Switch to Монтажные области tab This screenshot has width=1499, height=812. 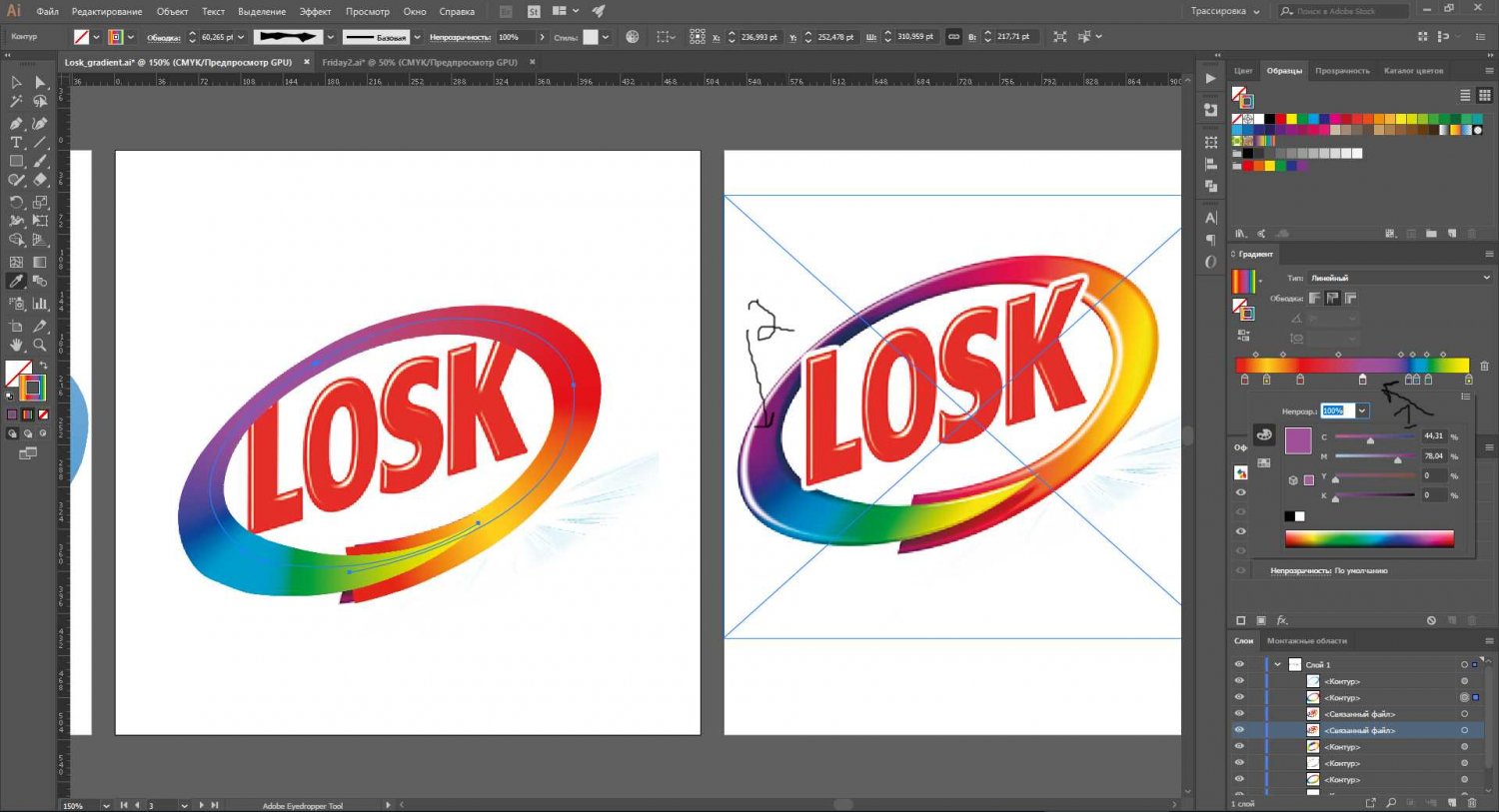pyautogui.click(x=1307, y=641)
